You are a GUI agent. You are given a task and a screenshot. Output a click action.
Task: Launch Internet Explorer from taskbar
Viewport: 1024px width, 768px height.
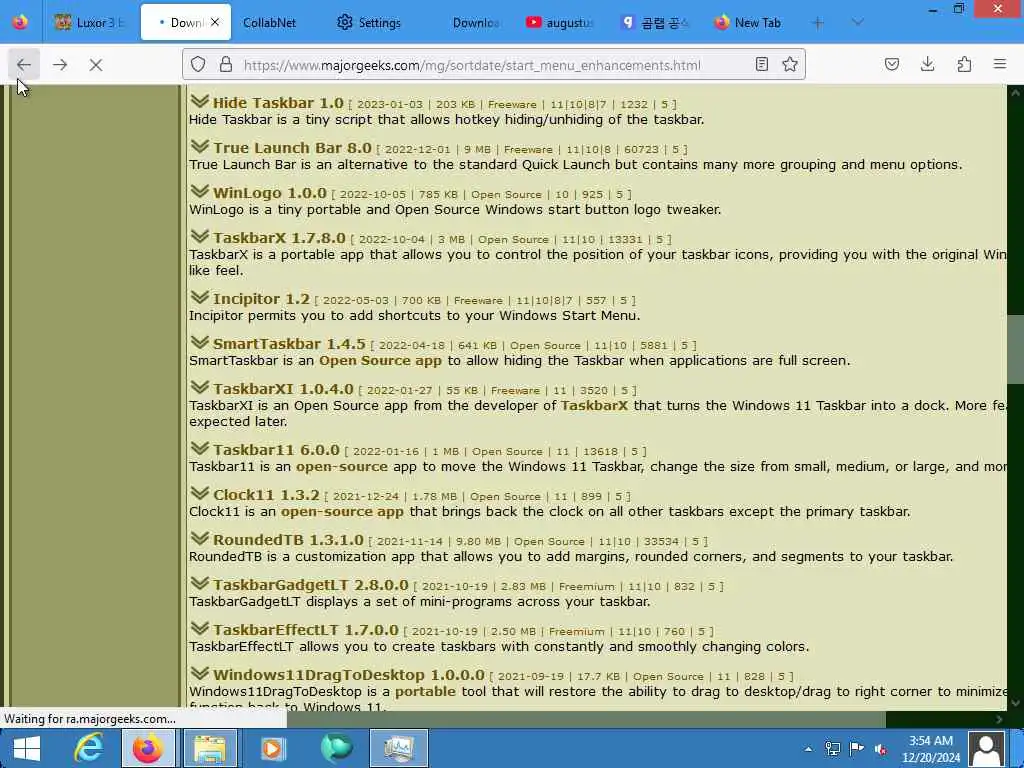88,748
